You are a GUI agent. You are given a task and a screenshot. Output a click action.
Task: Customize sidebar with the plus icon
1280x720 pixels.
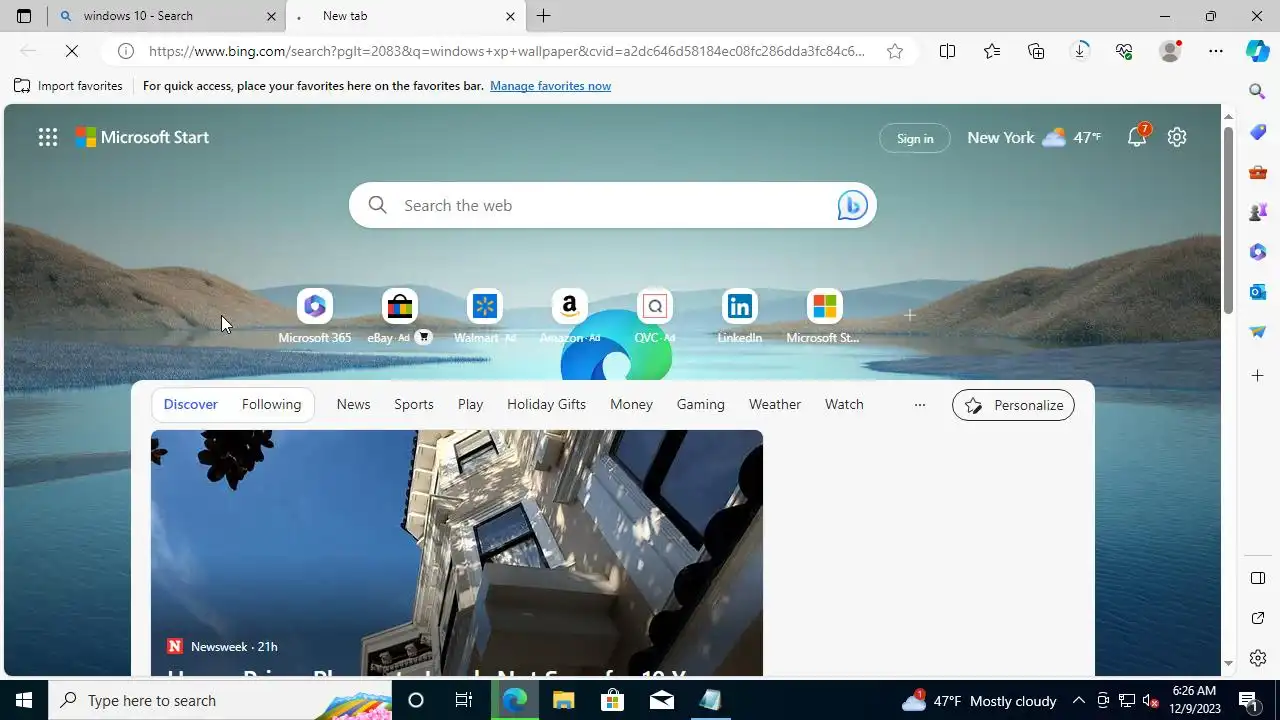(1258, 376)
